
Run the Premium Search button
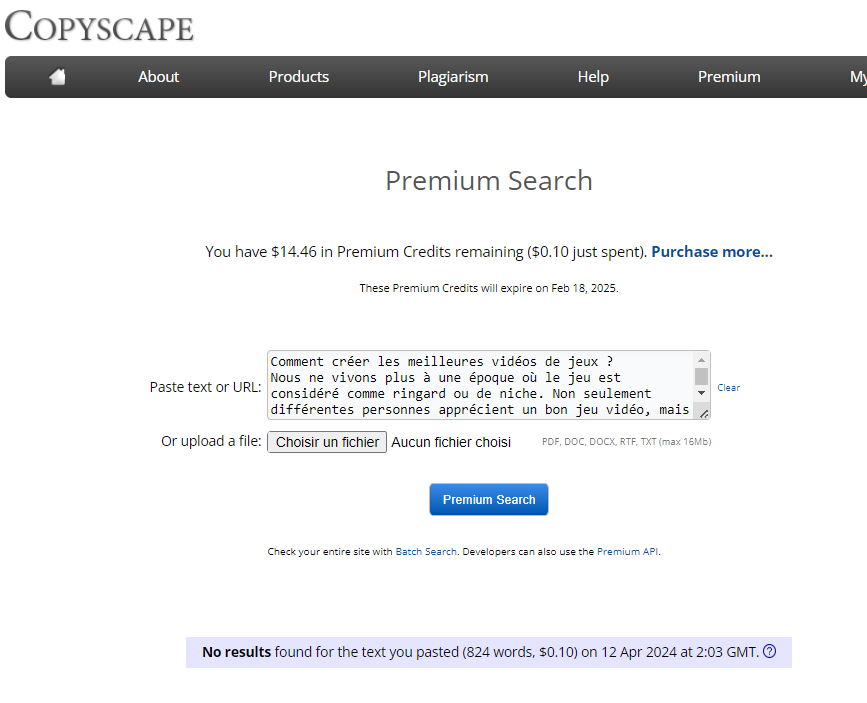click(x=489, y=499)
